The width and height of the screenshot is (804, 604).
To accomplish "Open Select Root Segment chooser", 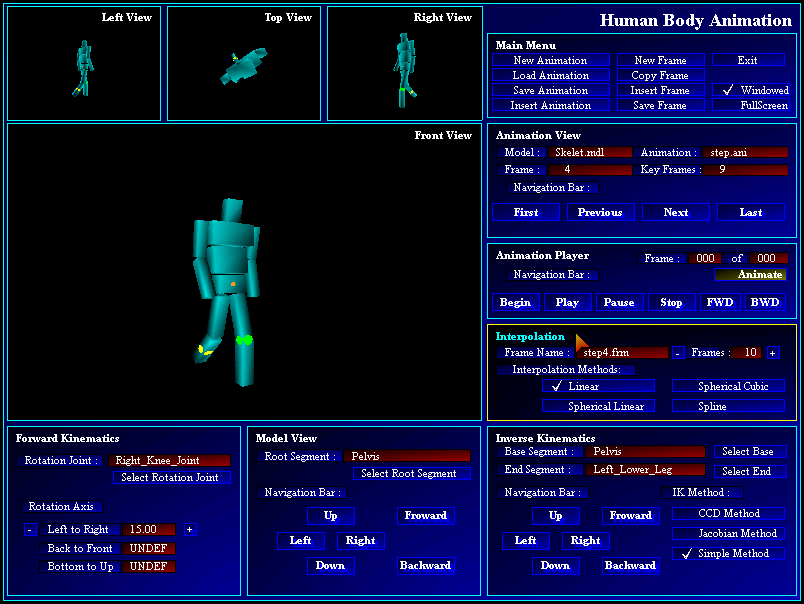I will pyautogui.click(x=413, y=473).
